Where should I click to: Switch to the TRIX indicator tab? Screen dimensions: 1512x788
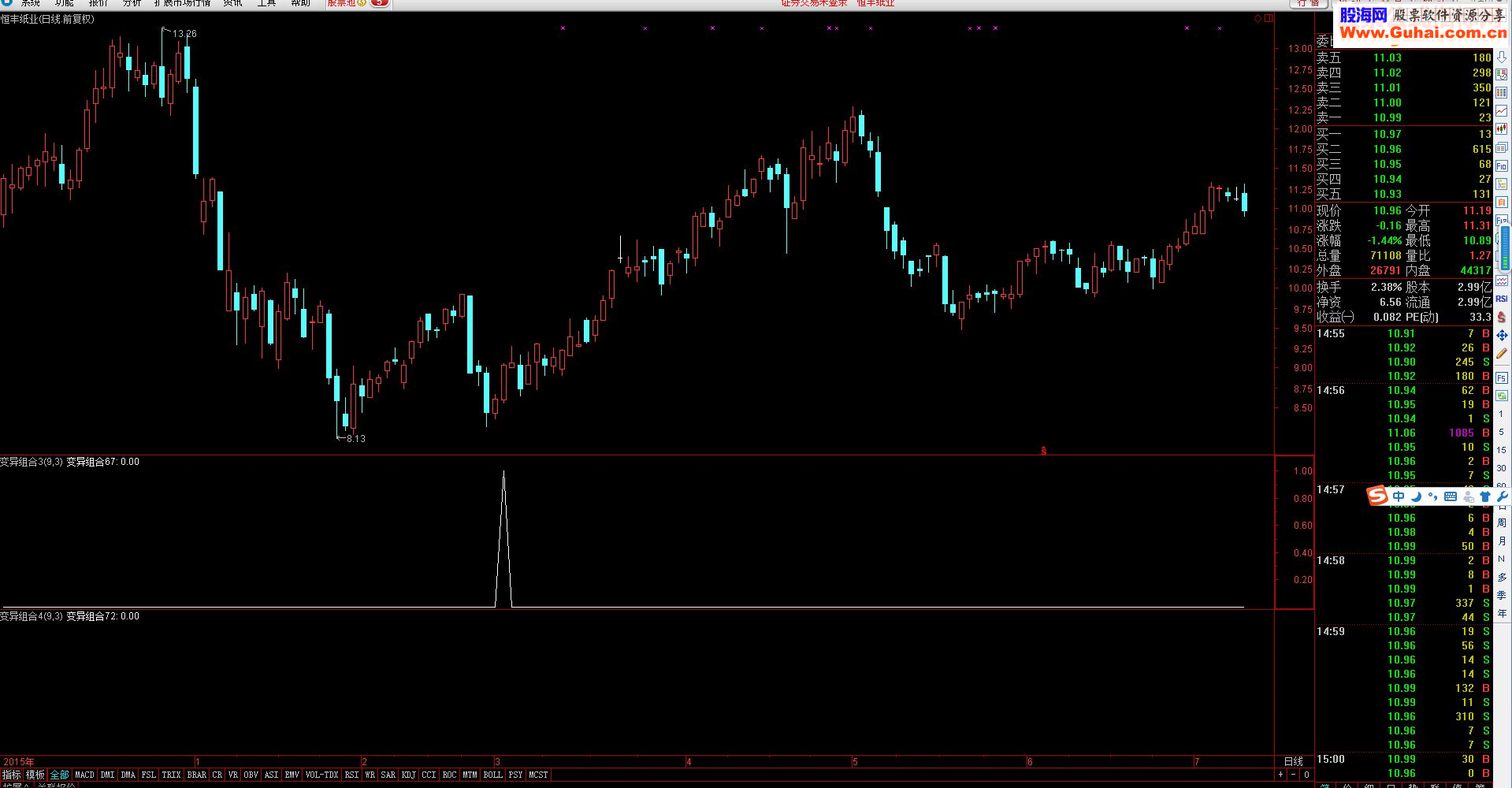171,775
